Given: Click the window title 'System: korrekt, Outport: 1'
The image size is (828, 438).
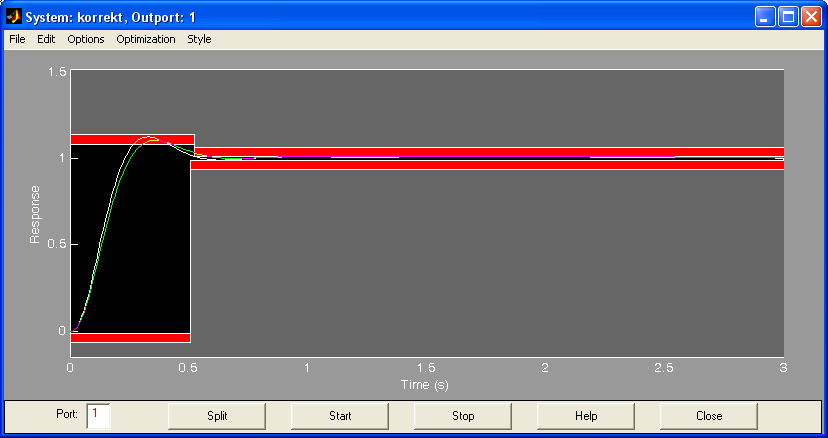Looking at the screenshot, I should pyautogui.click(x=110, y=17).
